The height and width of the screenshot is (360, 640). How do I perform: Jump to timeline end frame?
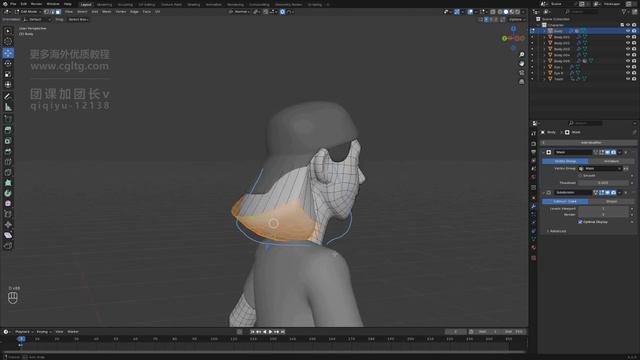pos(282,332)
